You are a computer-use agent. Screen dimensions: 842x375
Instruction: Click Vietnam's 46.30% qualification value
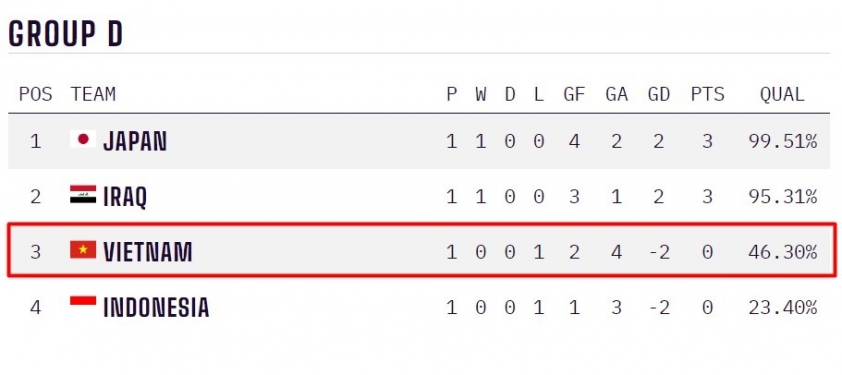782,252
